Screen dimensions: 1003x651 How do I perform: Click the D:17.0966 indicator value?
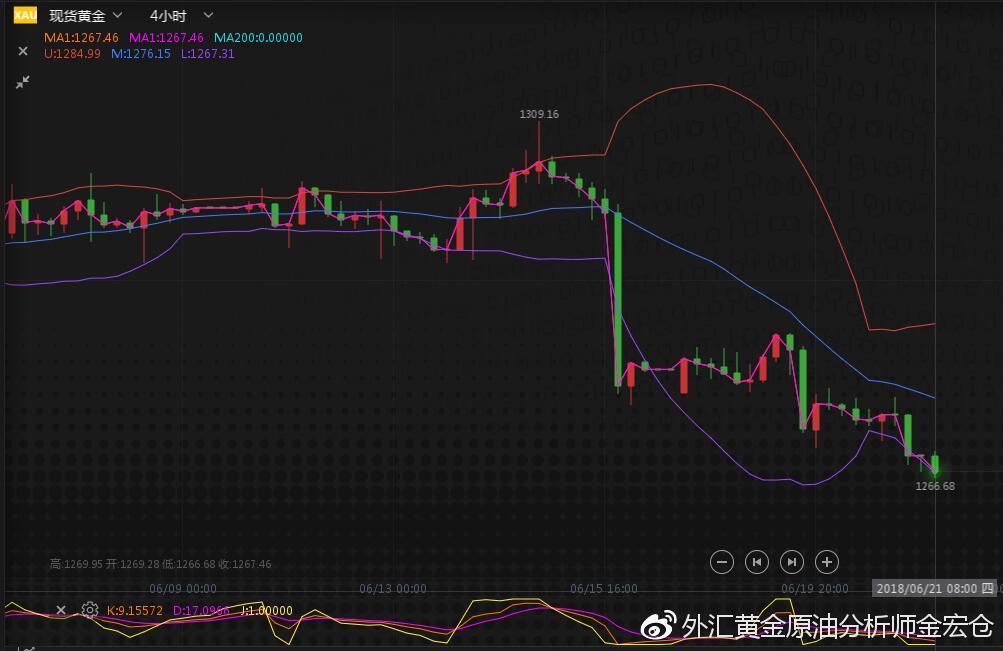click(x=201, y=611)
